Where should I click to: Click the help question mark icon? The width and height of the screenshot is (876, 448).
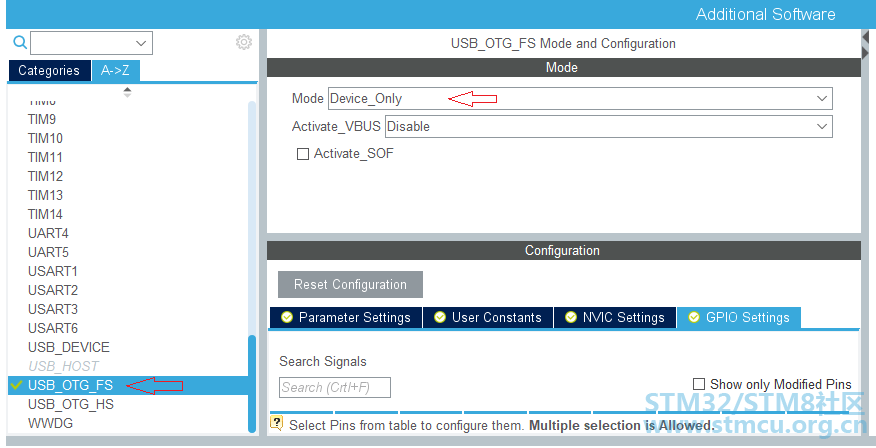pyautogui.click(x=276, y=423)
